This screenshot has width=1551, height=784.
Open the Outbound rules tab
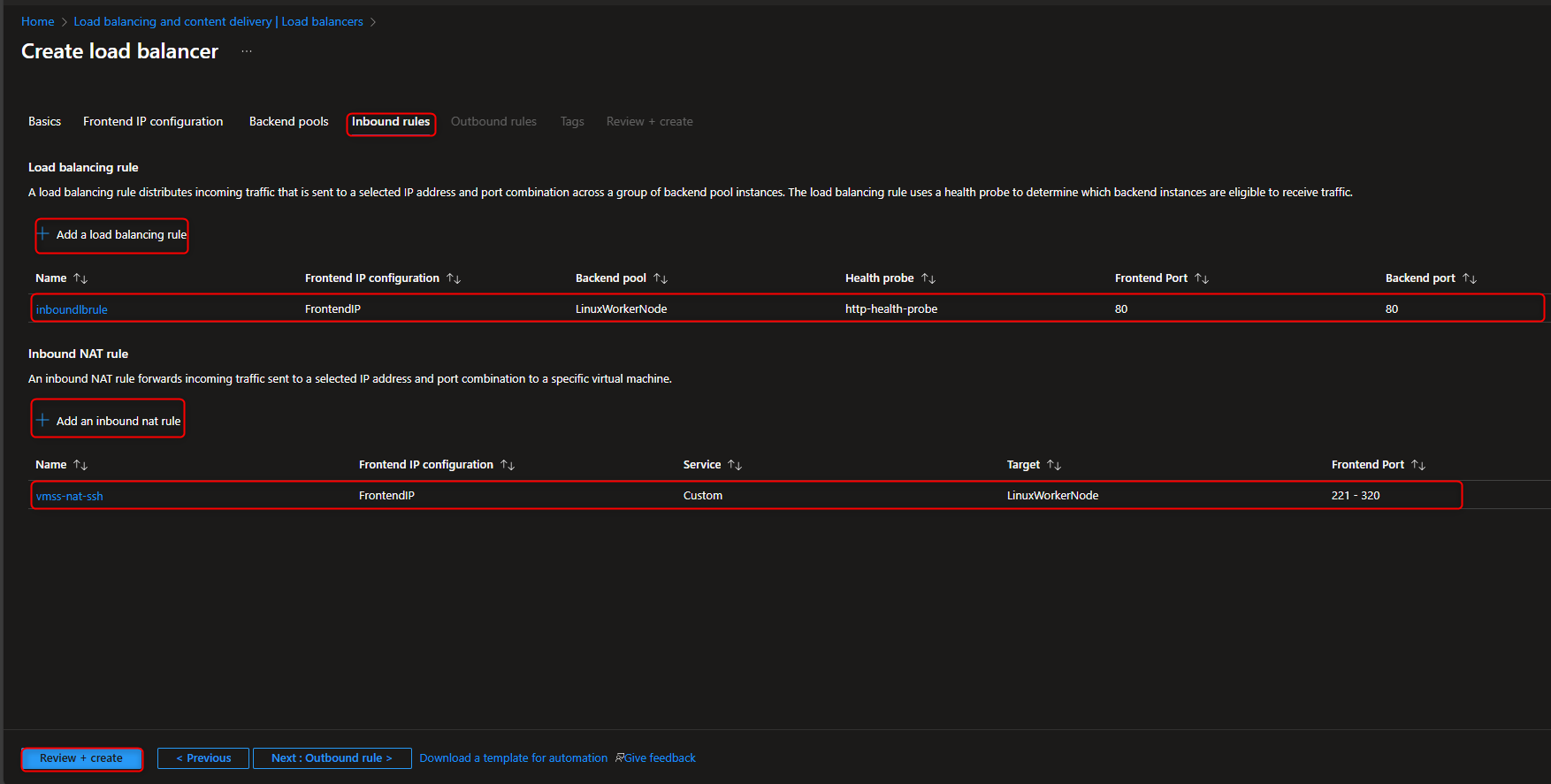click(x=493, y=122)
